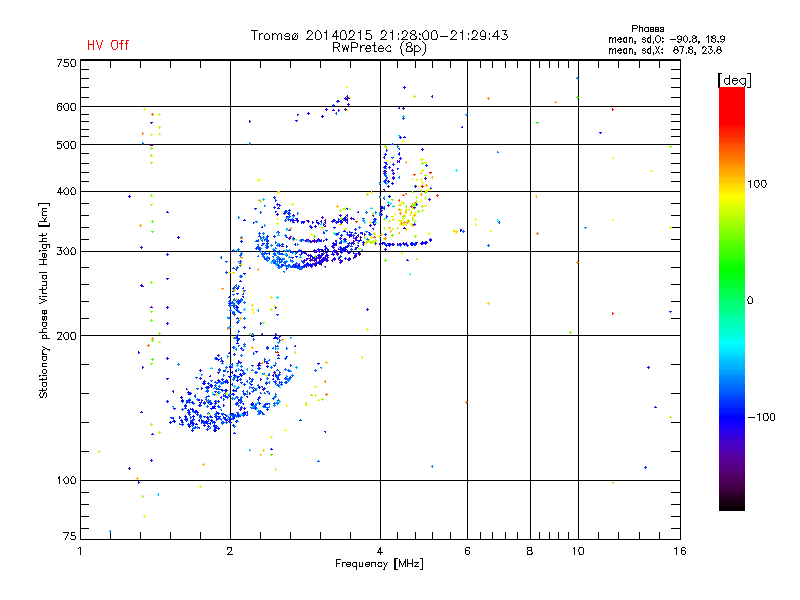This screenshot has height=600, width=800.
Task: Click the x-axis tick label '4'
Action: (380, 551)
